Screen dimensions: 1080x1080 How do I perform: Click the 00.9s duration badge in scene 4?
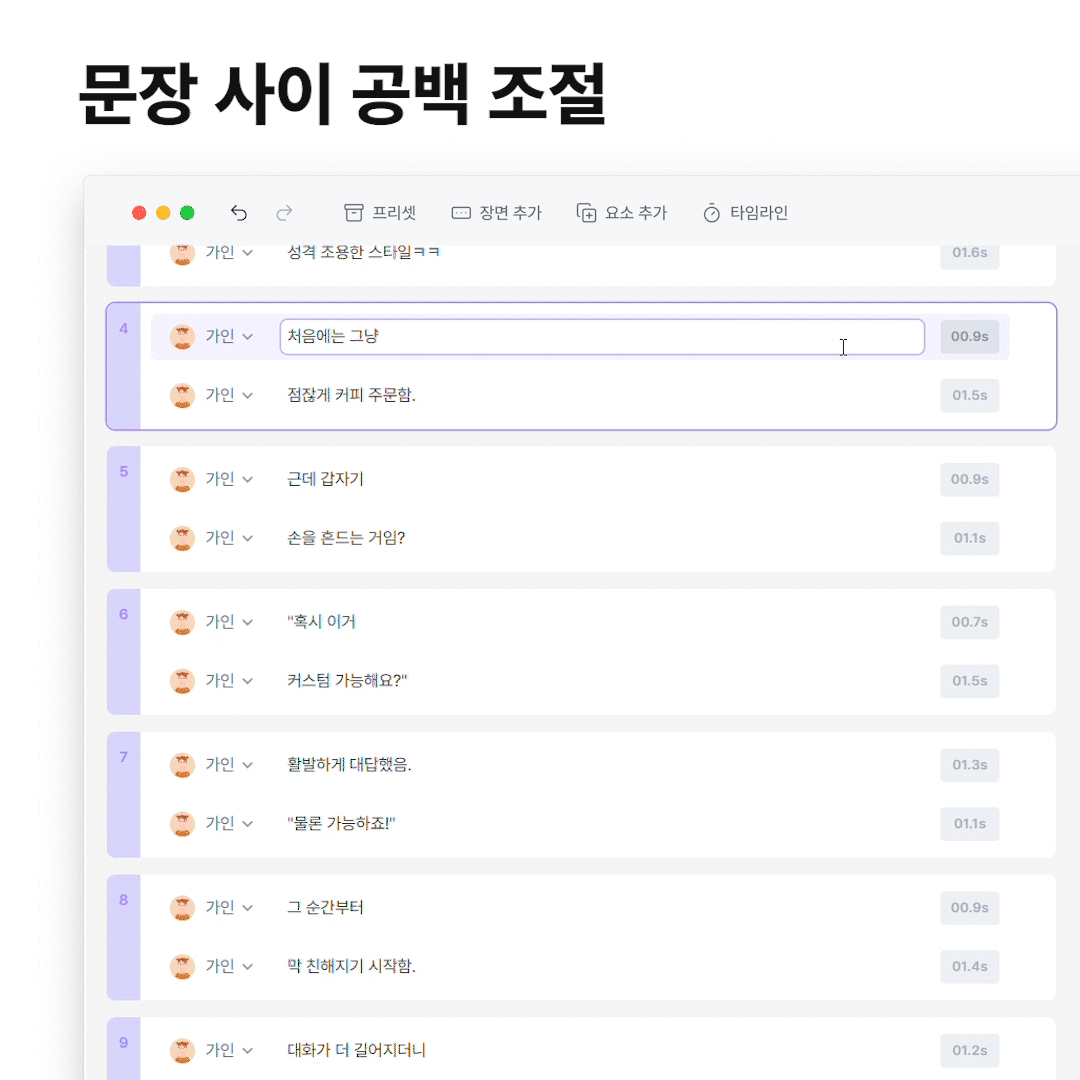pos(969,337)
